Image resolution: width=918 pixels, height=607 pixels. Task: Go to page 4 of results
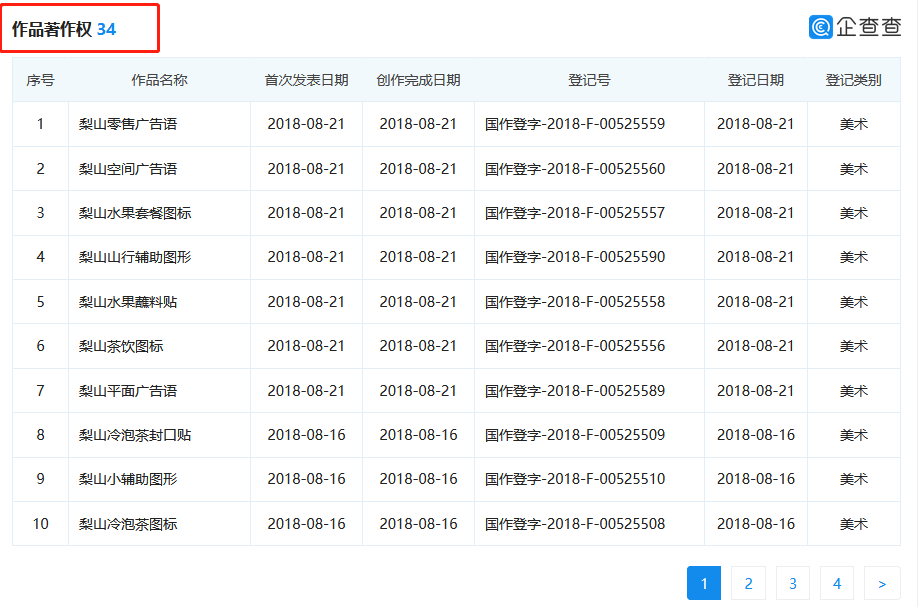click(x=837, y=583)
